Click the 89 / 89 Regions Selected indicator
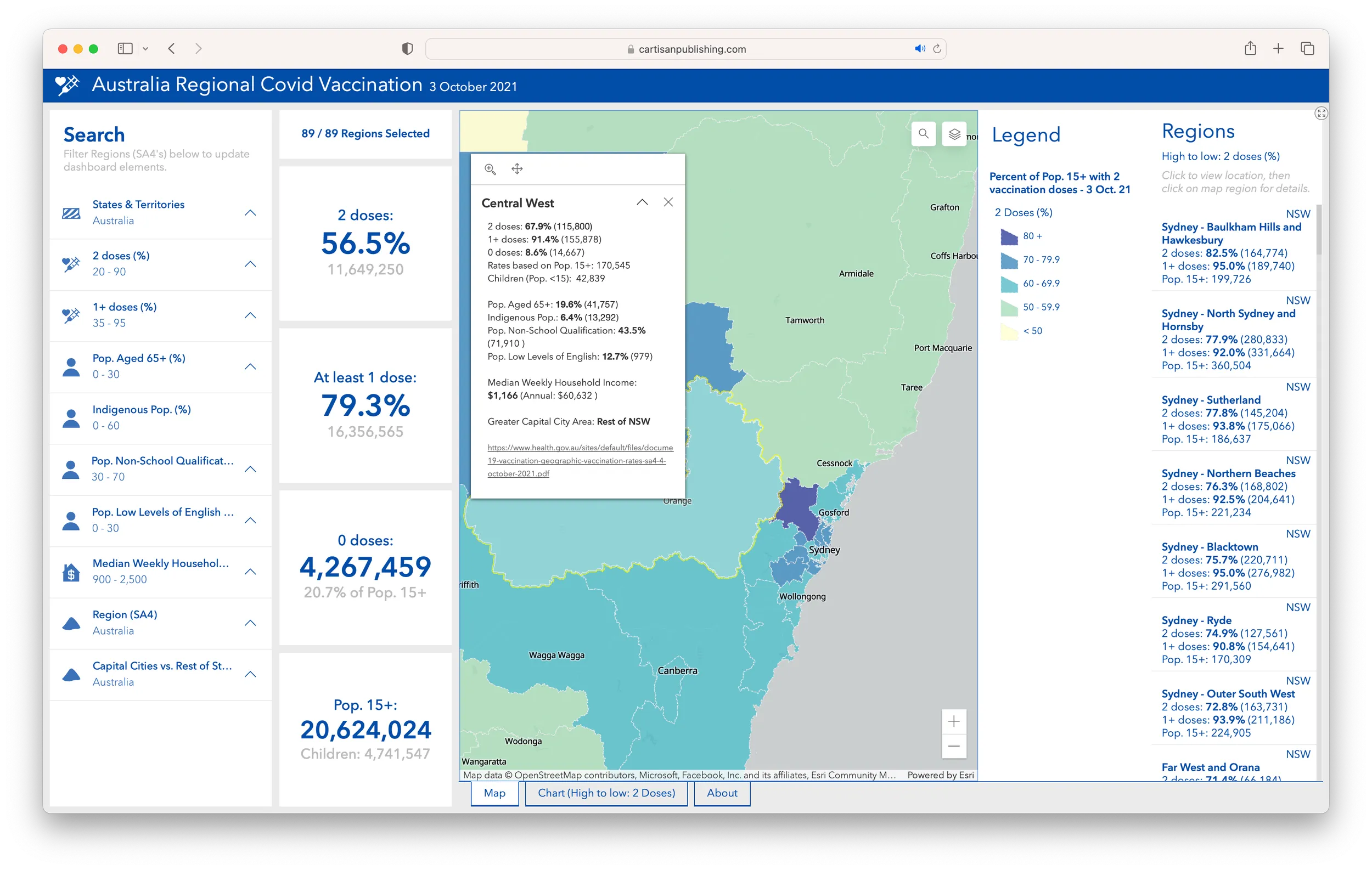1372x870 pixels. [x=365, y=133]
